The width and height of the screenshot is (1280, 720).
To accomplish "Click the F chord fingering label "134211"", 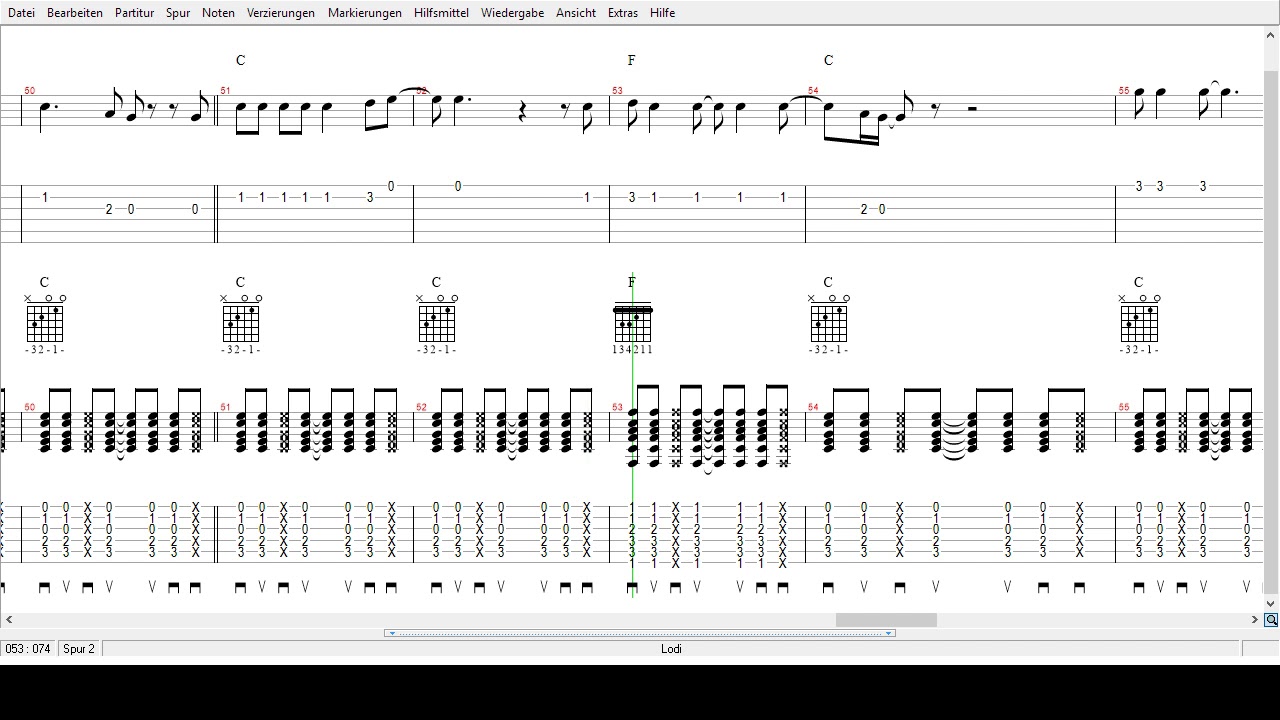I will (632, 350).
